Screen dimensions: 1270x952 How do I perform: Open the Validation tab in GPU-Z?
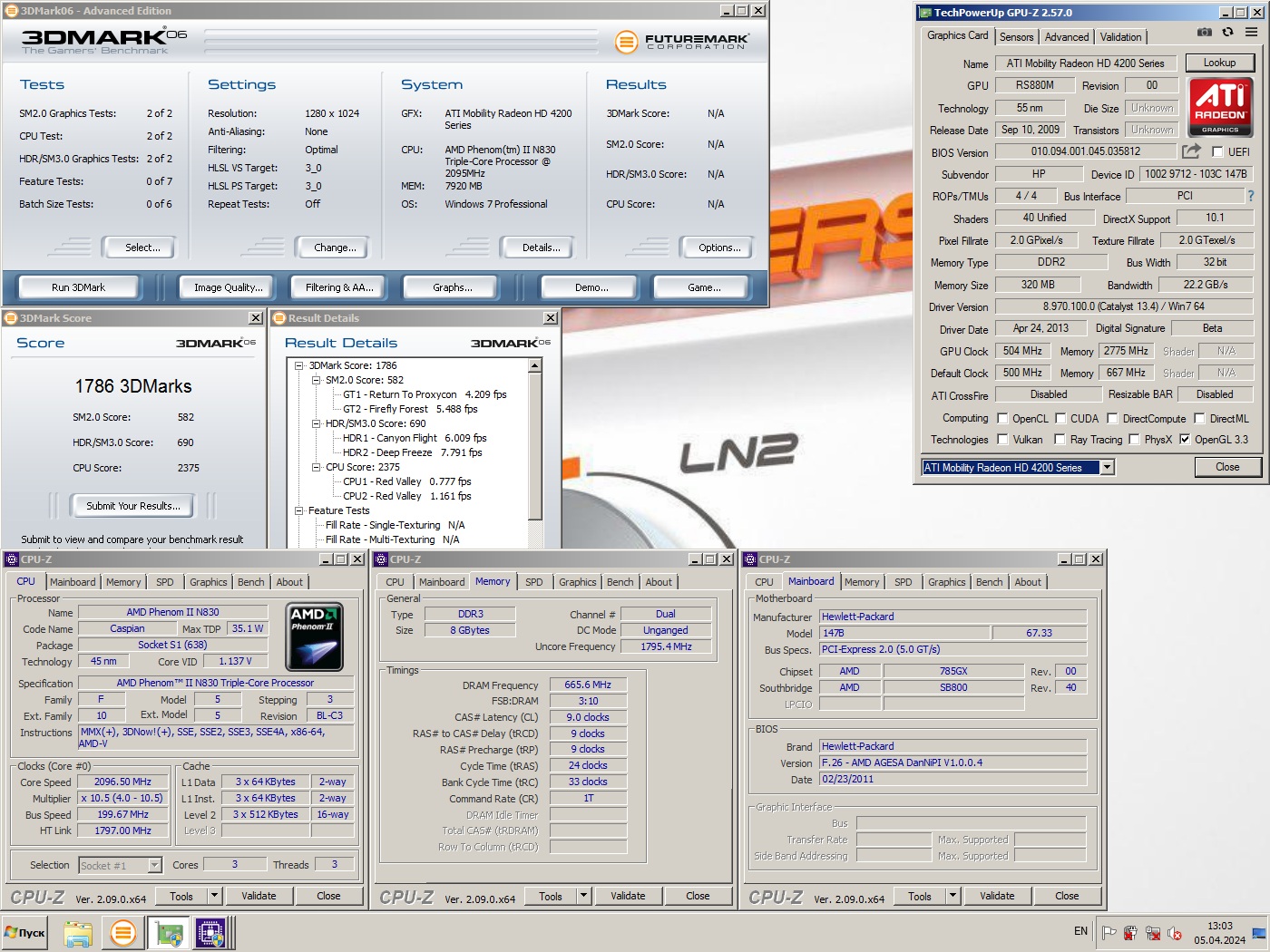[1121, 37]
